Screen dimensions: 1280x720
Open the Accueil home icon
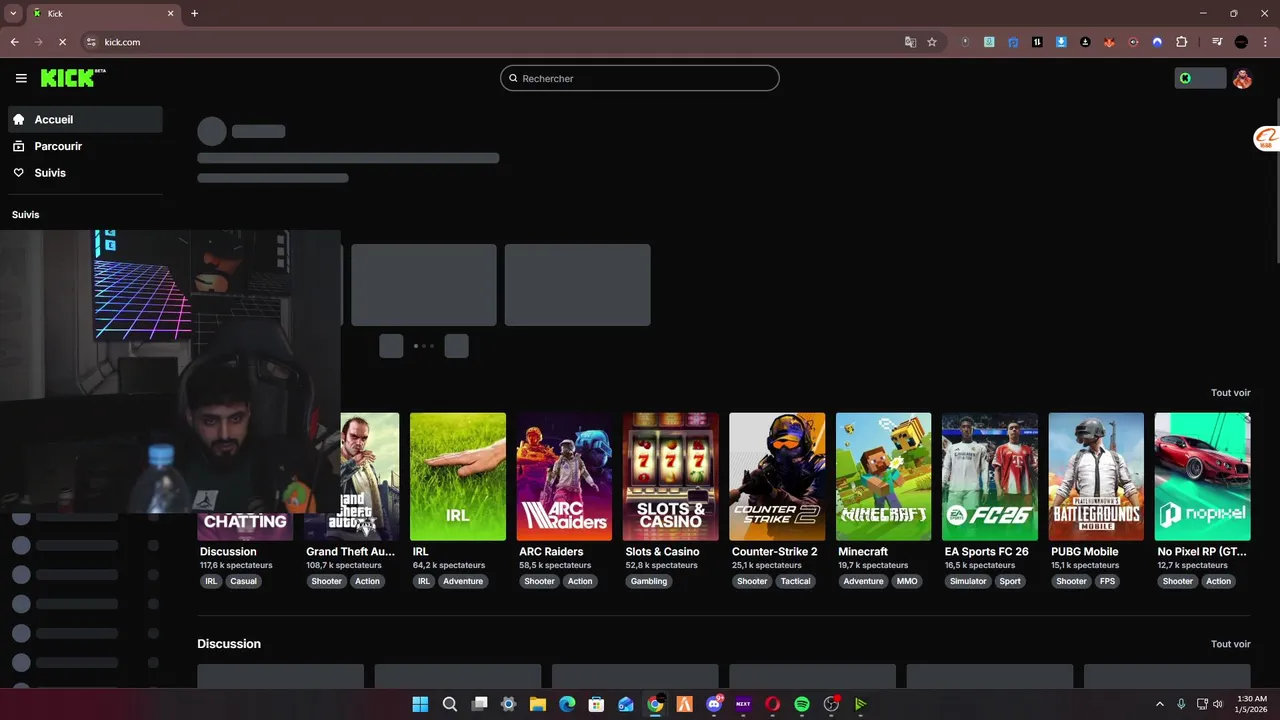pyautogui.click(x=18, y=119)
